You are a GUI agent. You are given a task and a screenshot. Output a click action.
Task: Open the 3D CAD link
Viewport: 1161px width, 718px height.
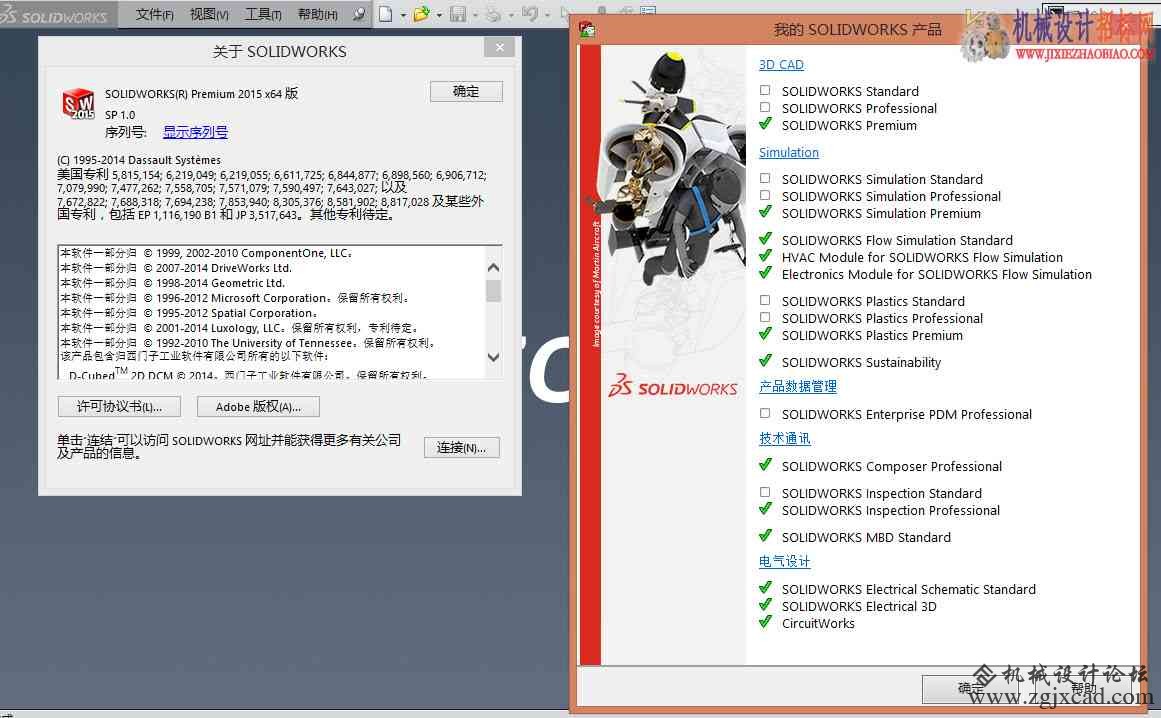click(x=781, y=65)
